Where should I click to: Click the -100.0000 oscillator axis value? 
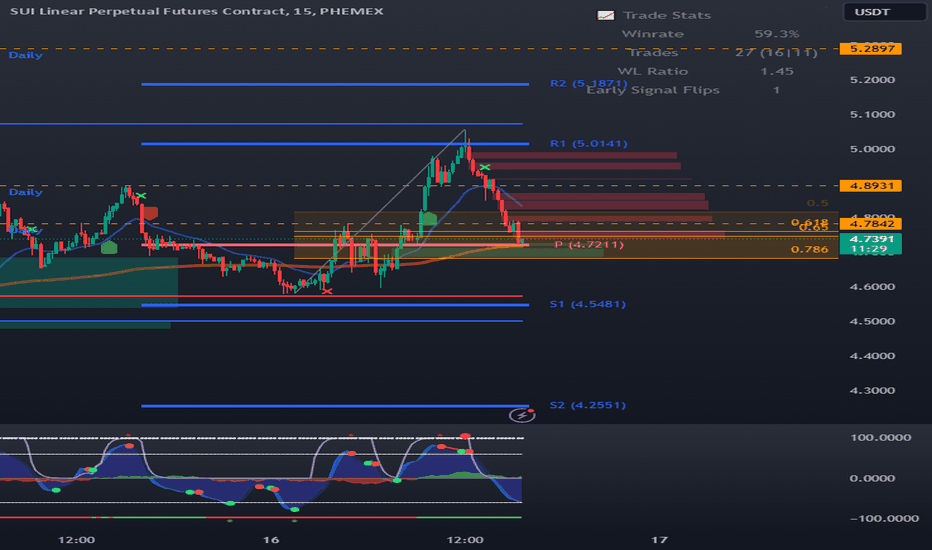(884, 518)
